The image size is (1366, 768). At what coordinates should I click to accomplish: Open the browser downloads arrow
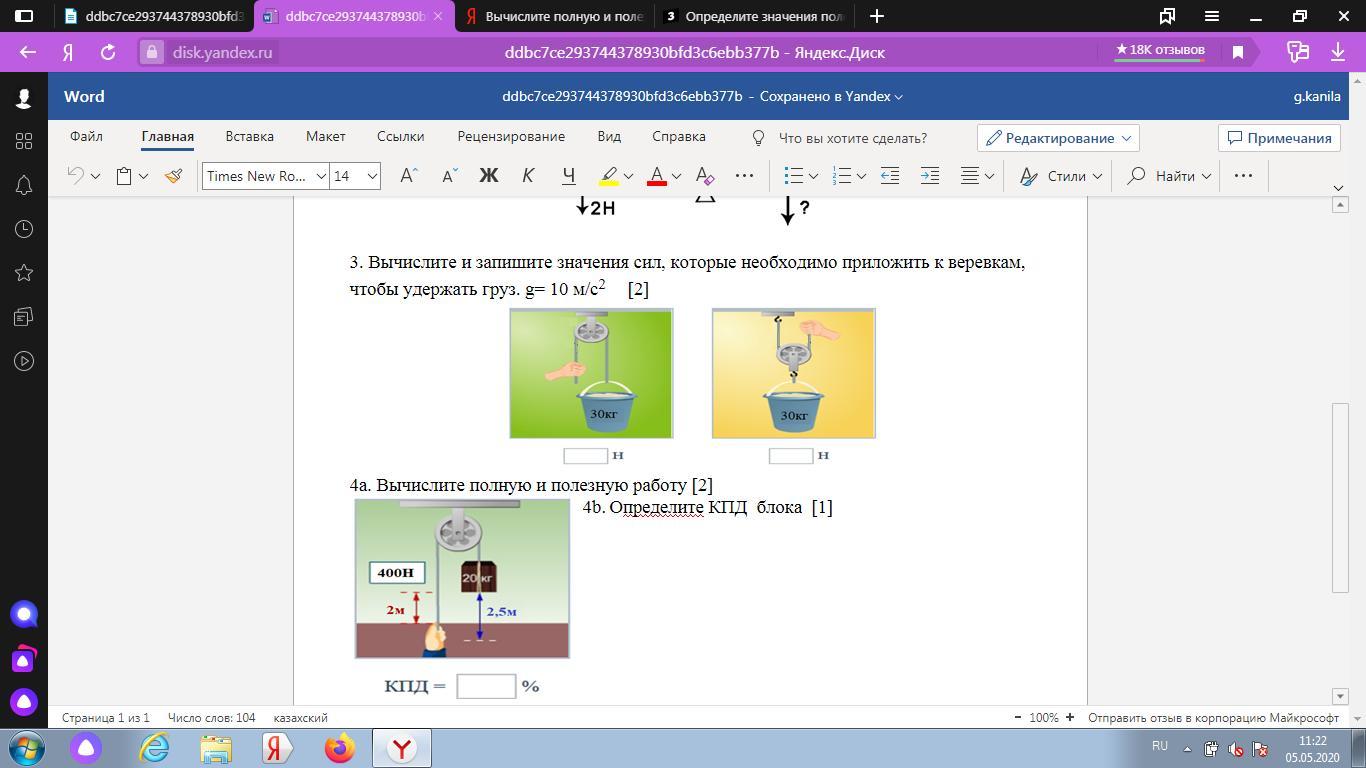click(1338, 52)
